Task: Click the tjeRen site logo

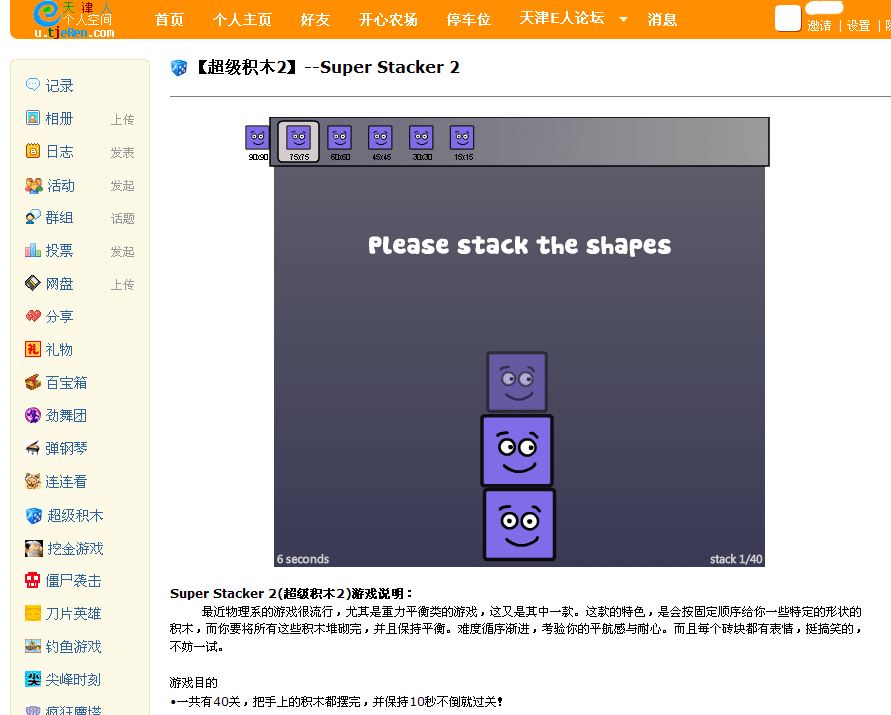Action: [x=73, y=19]
